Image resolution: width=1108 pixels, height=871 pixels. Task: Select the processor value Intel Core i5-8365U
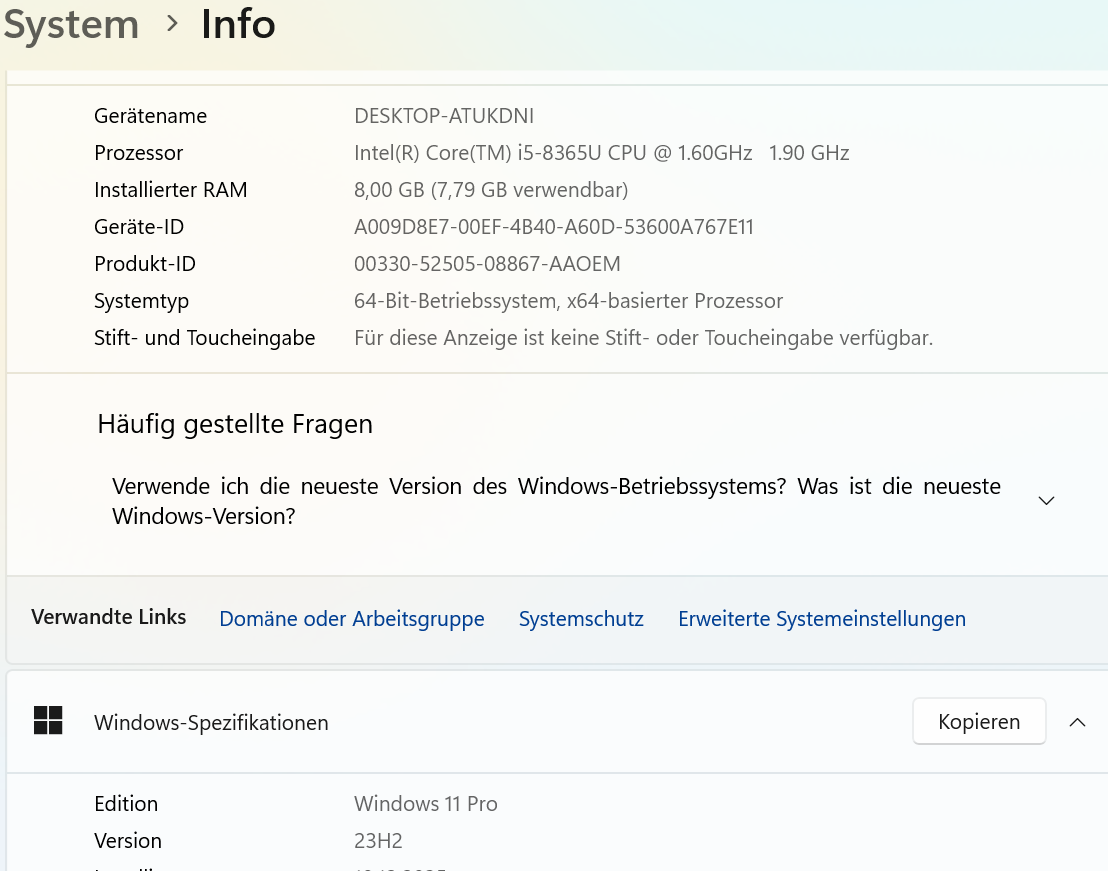tap(601, 153)
